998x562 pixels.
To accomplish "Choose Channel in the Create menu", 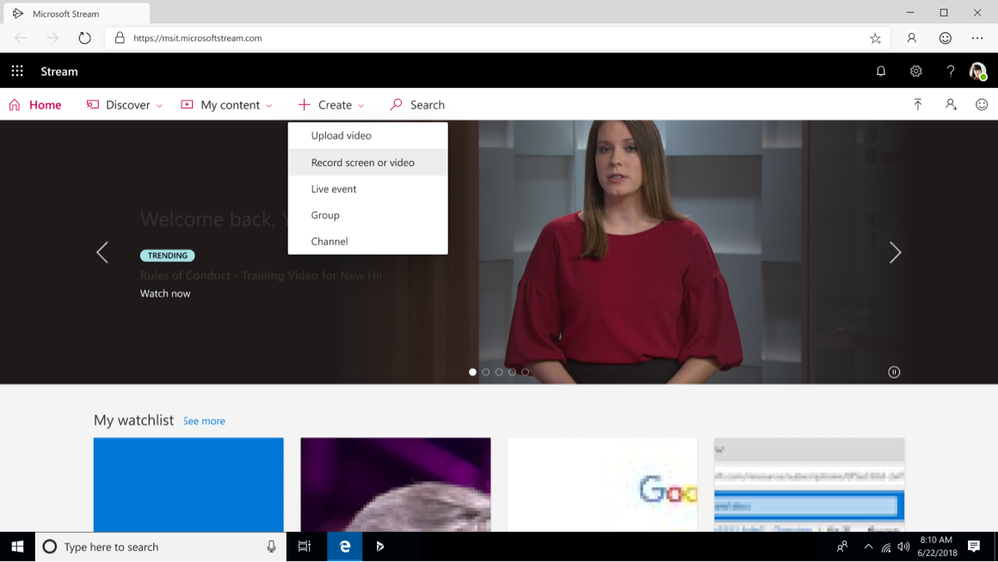I will [368, 241].
